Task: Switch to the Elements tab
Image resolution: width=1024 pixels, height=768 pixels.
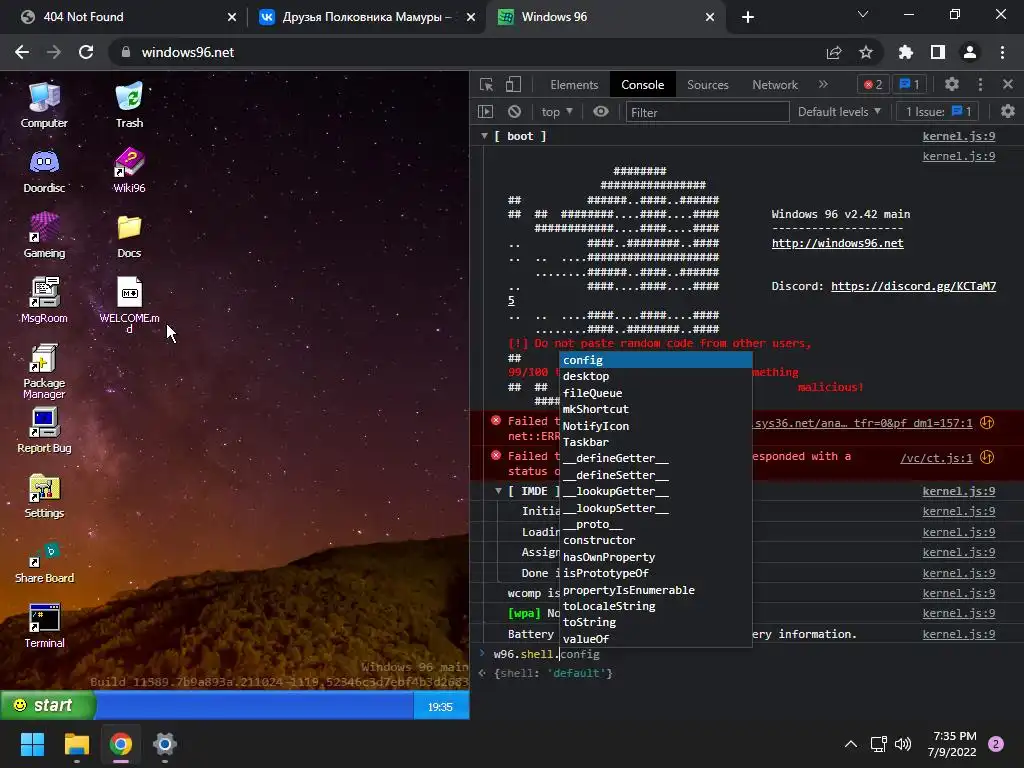Action: tap(574, 85)
